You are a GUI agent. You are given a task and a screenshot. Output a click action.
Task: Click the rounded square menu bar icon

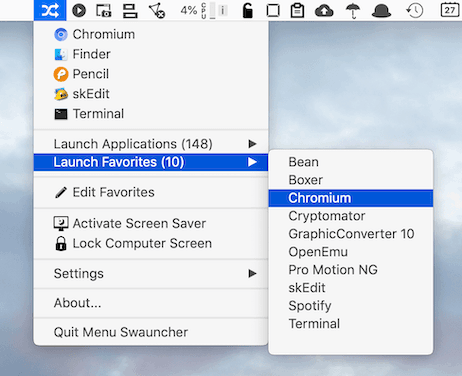pyautogui.click(x=273, y=11)
